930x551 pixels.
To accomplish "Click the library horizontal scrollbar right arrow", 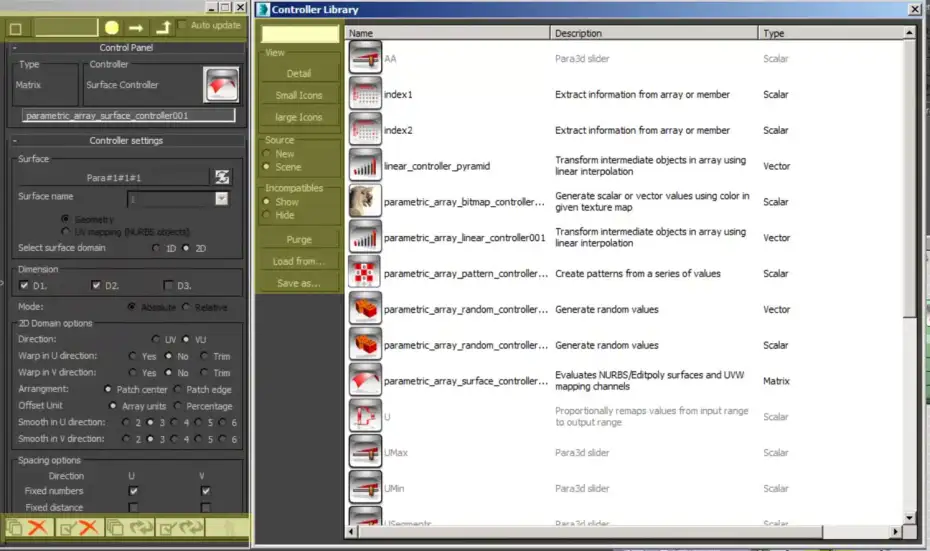I will click(x=896, y=532).
